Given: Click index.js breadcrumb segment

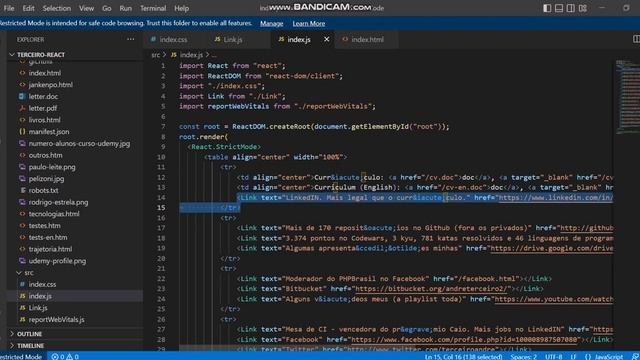Looking at the screenshot, I should 191,55.
